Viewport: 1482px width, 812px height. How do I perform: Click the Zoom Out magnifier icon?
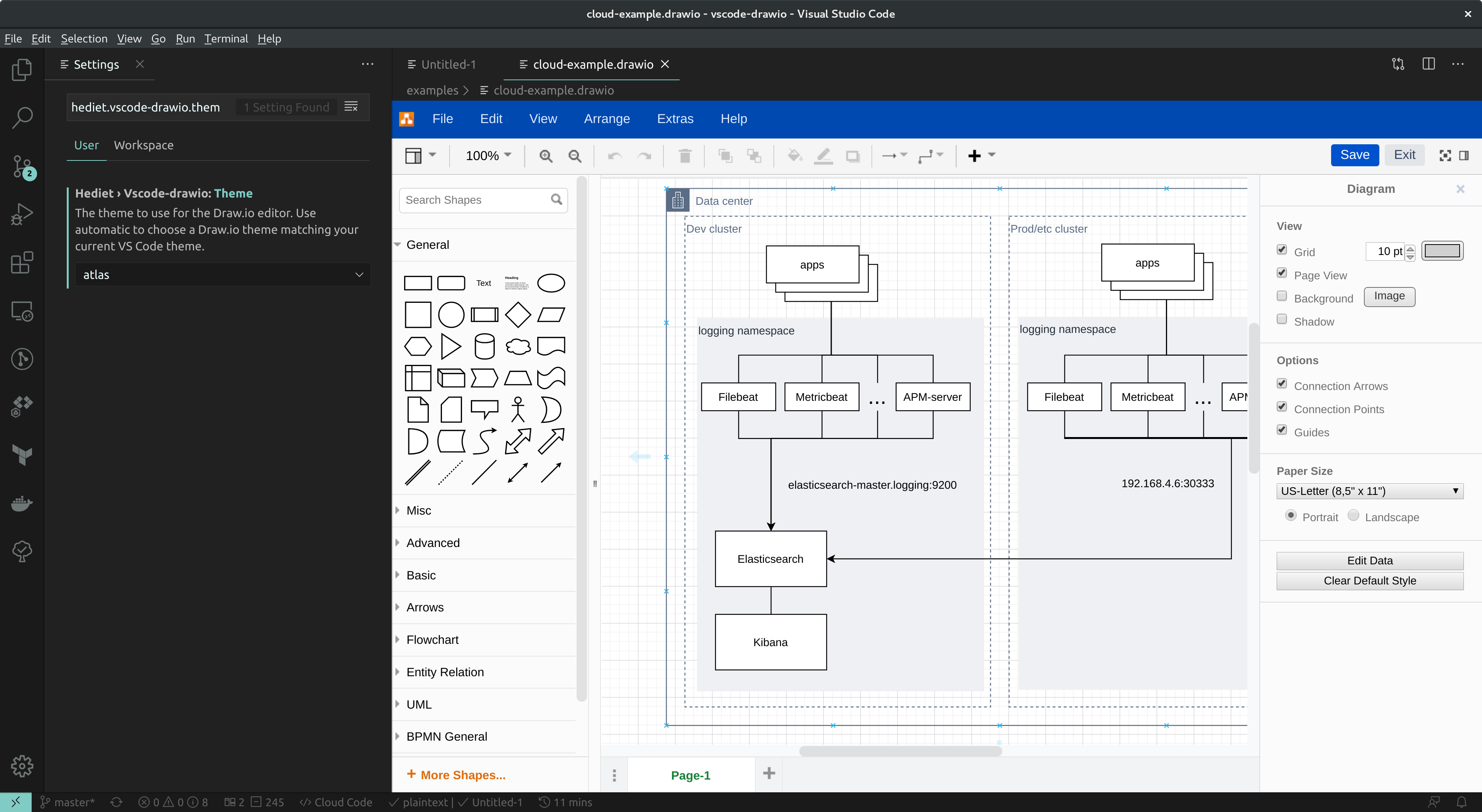click(574, 156)
